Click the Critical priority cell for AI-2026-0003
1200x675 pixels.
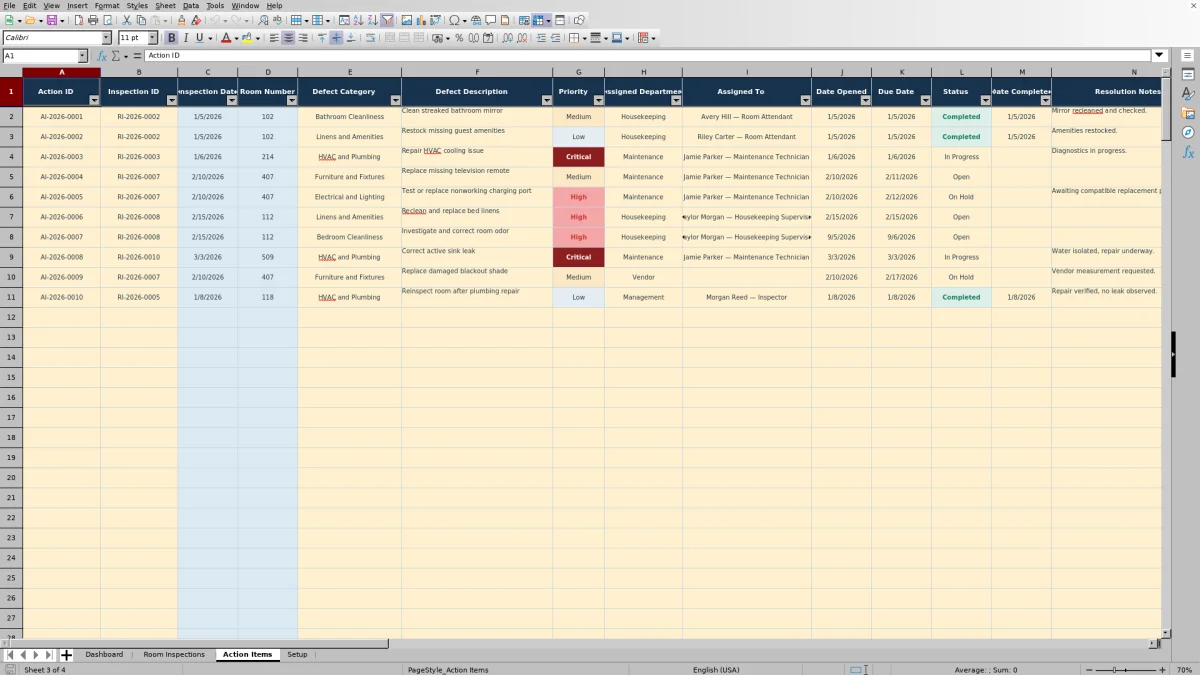[578, 157]
